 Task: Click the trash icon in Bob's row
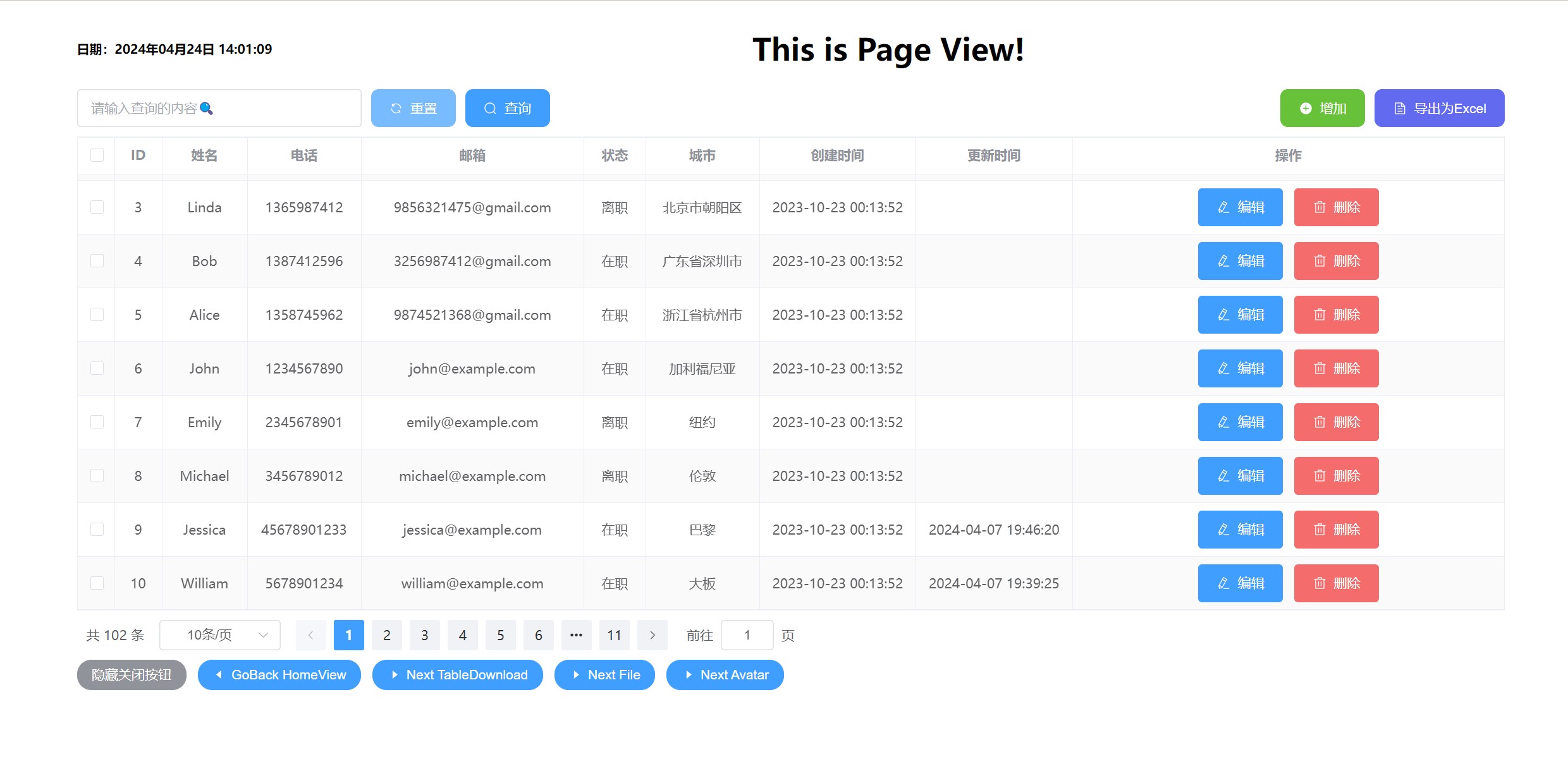(1320, 261)
